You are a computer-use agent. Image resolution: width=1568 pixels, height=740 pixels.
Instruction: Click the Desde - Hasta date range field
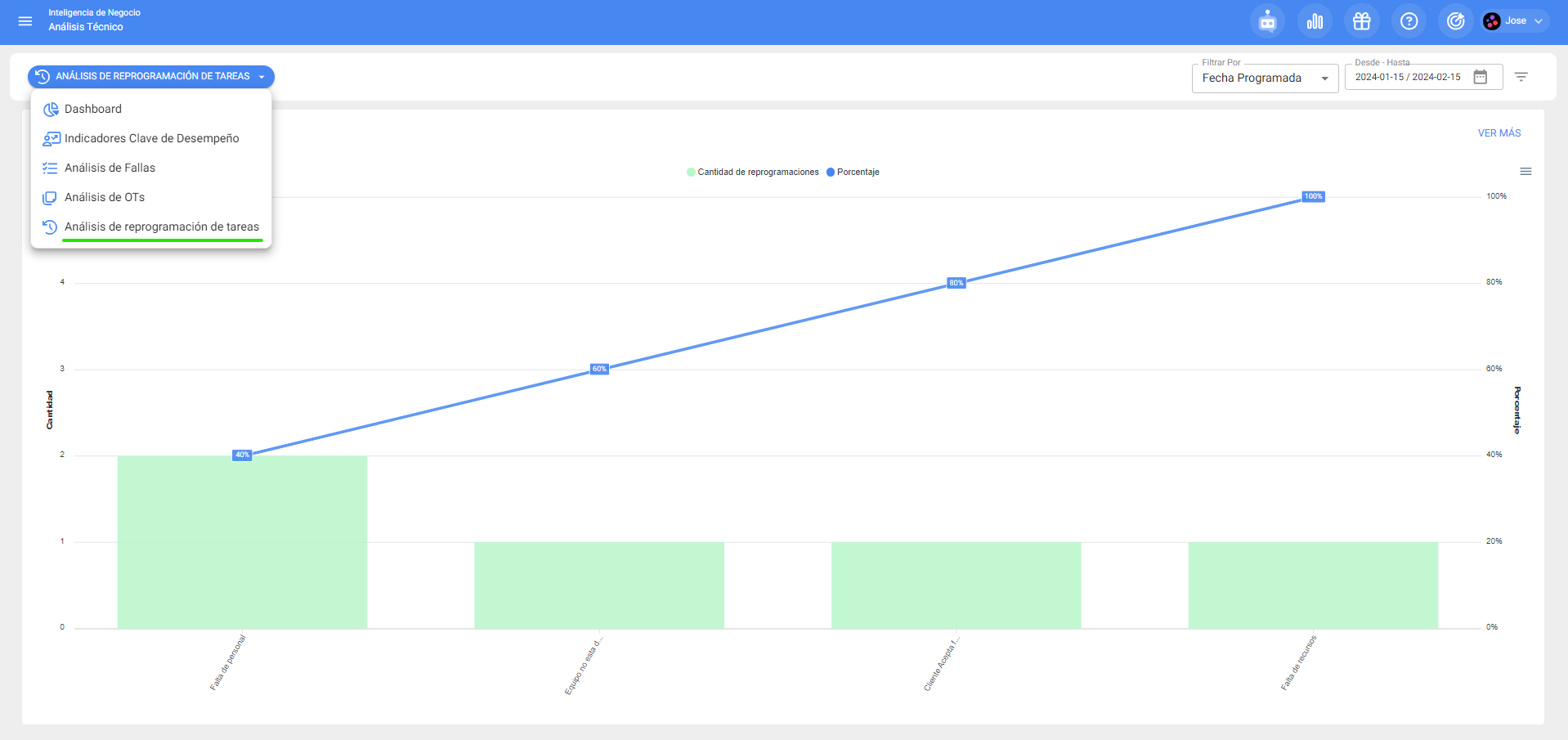point(1408,78)
